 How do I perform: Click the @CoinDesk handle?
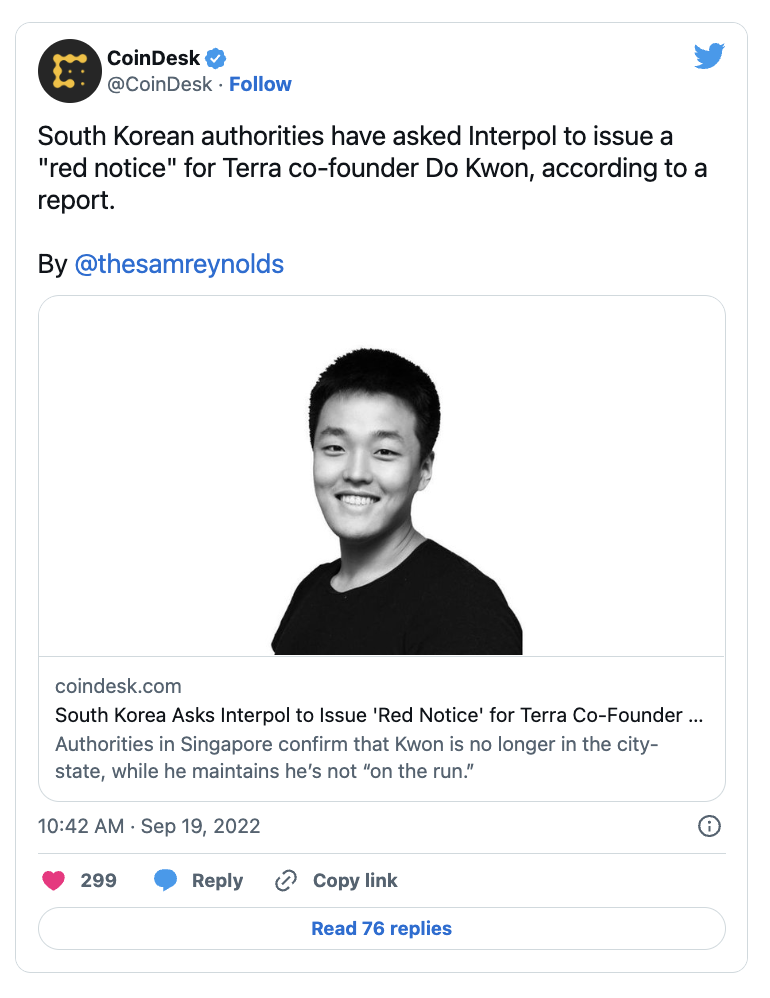[160, 85]
